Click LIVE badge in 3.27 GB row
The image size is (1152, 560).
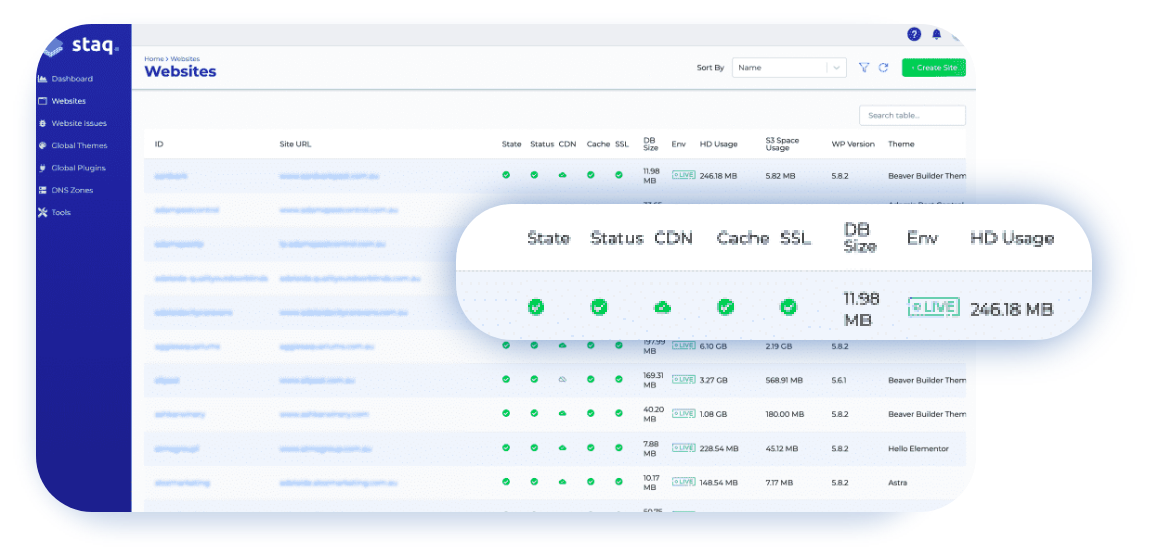683,379
